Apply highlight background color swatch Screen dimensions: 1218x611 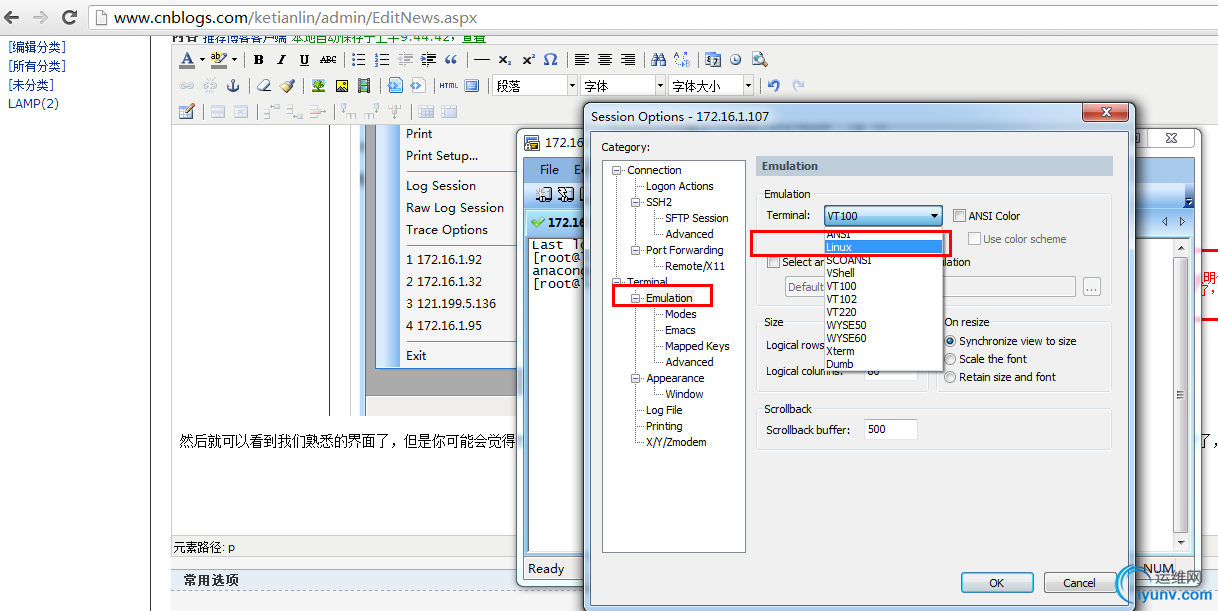click(x=219, y=60)
